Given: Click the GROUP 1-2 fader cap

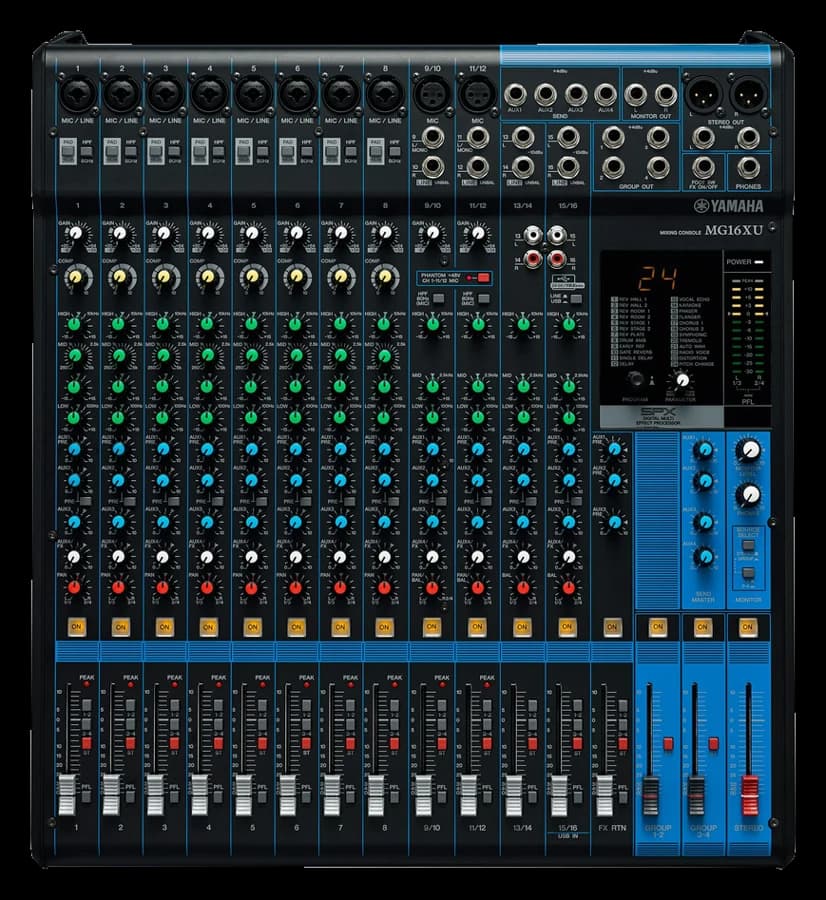Looking at the screenshot, I should click(650, 795).
